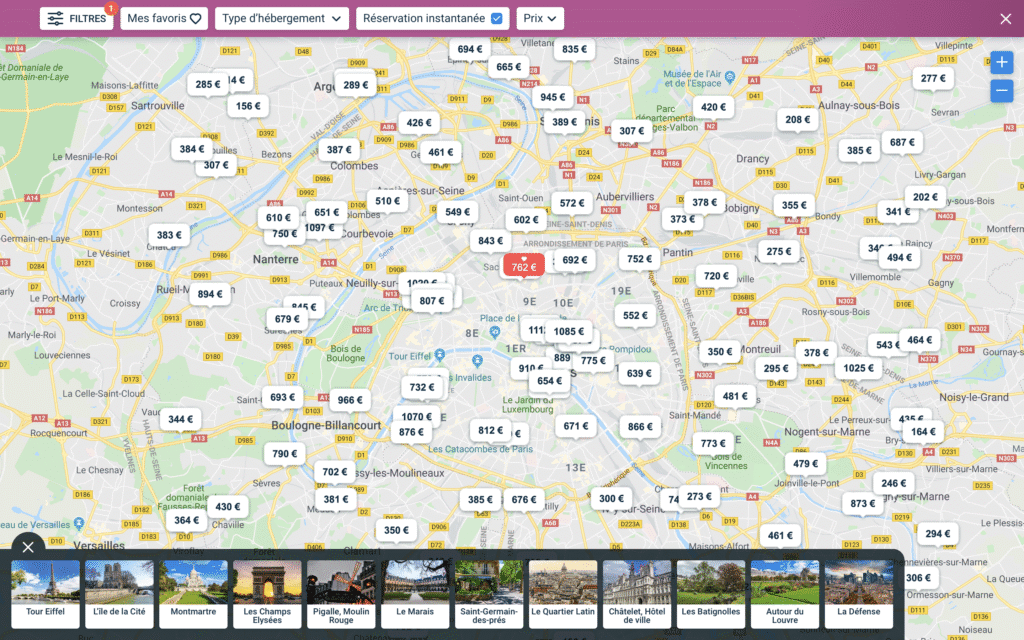Pick the Les Champs Elysées card

[x=267, y=594]
